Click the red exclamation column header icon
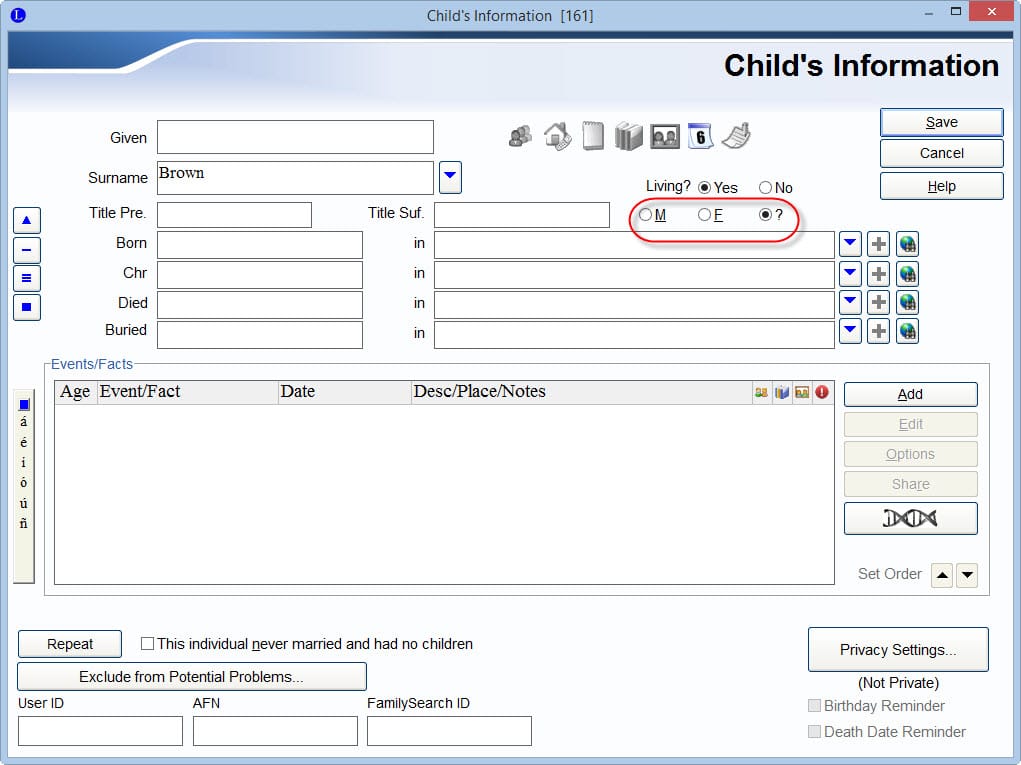1021x765 pixels. (822, 392)
